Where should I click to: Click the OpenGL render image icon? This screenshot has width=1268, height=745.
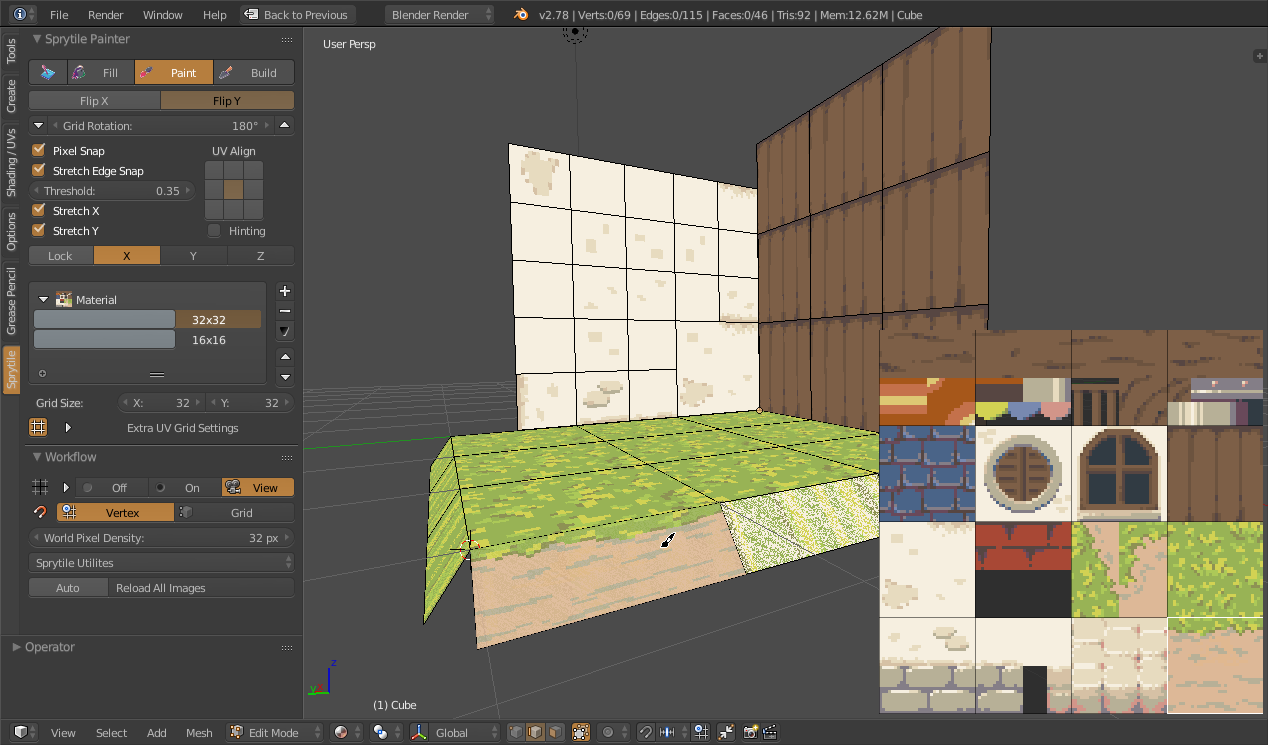point(751,732)
